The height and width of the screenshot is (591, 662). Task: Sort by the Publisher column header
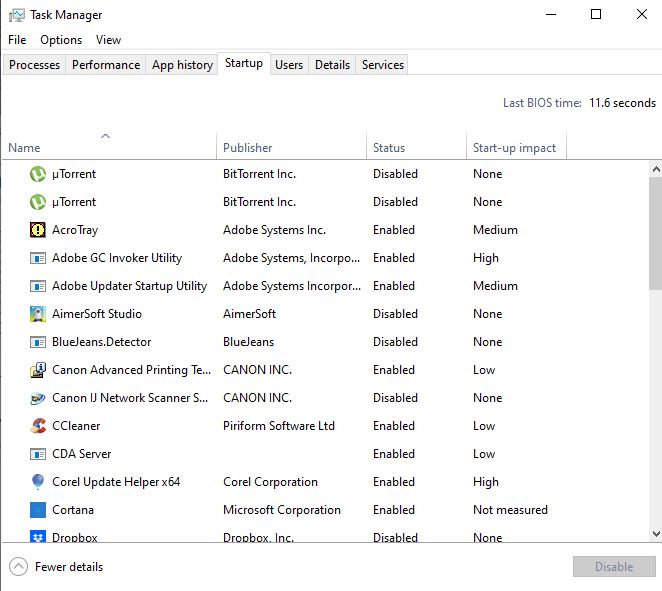tap(291, 148)
